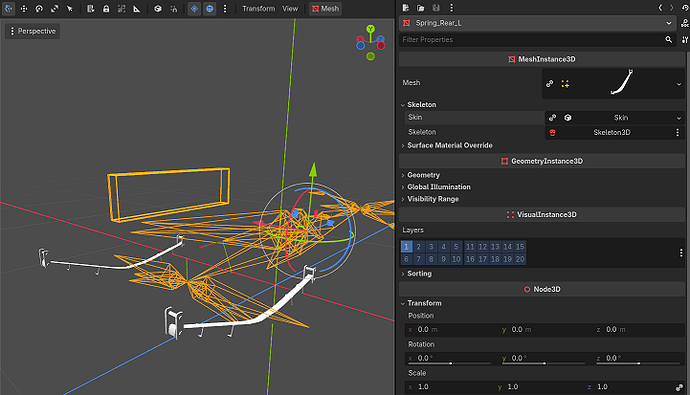The height and width of the screenshot is (395, 690).
Task: Click the group selected nodes icon
Action: click(121, 8)
